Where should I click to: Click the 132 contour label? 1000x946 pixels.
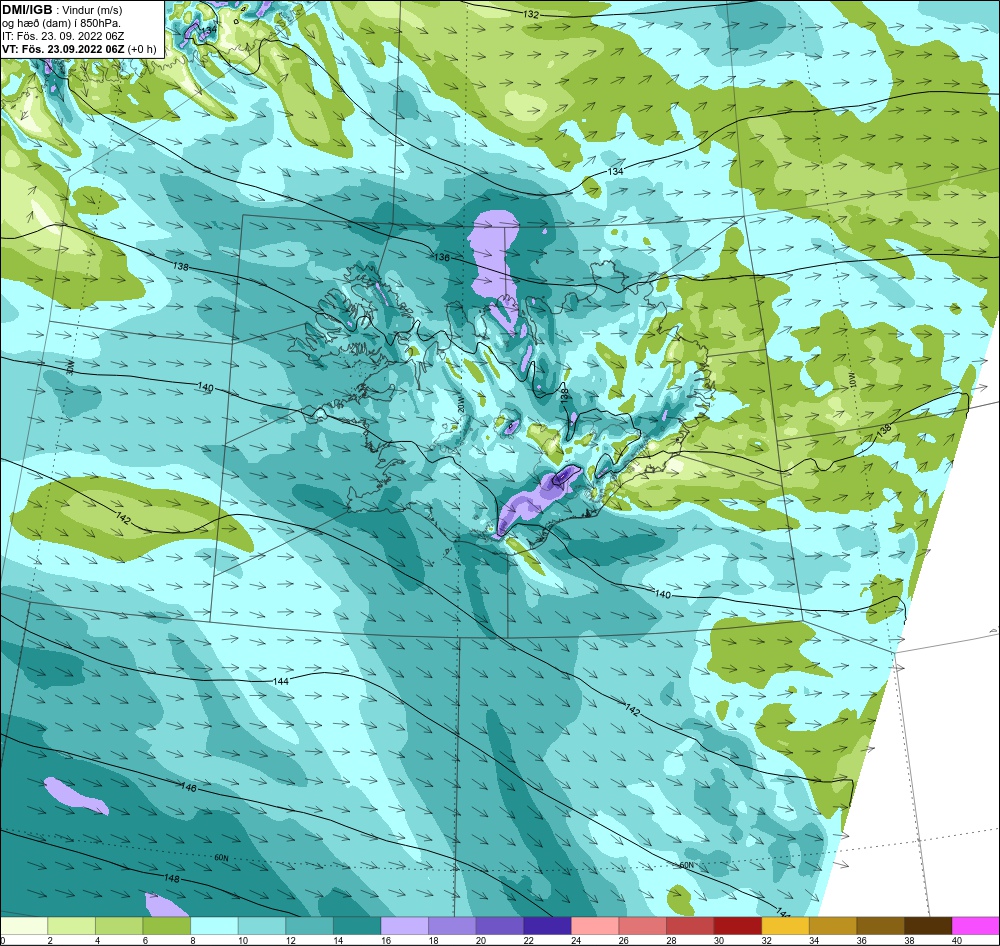531,14
